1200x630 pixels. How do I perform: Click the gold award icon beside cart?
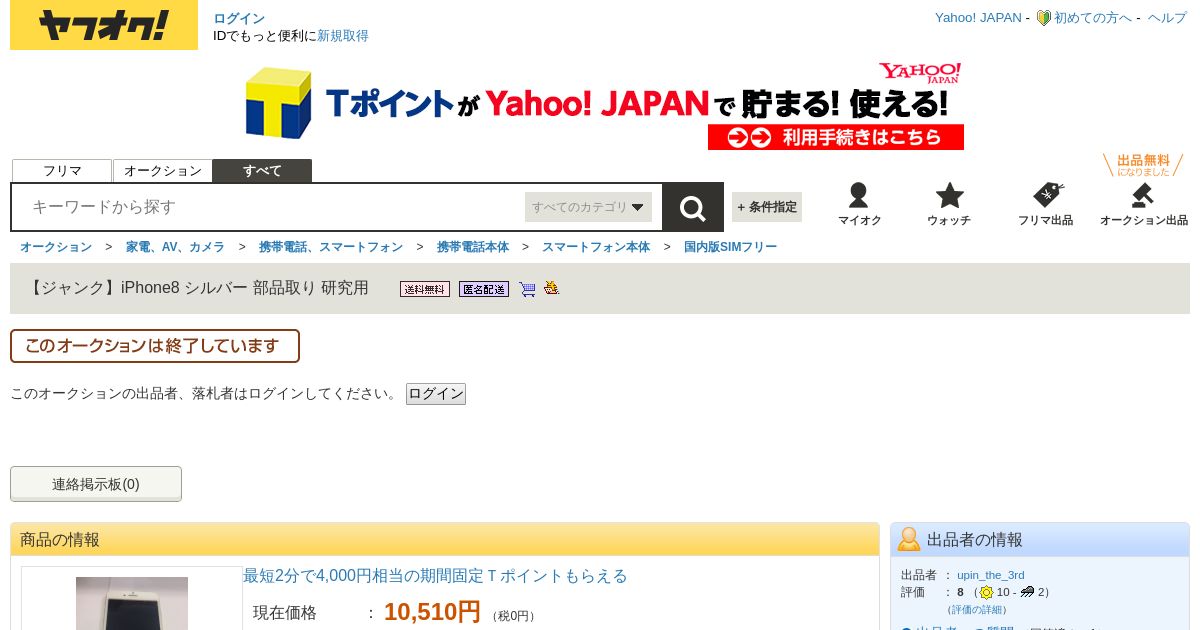point(551,288)
